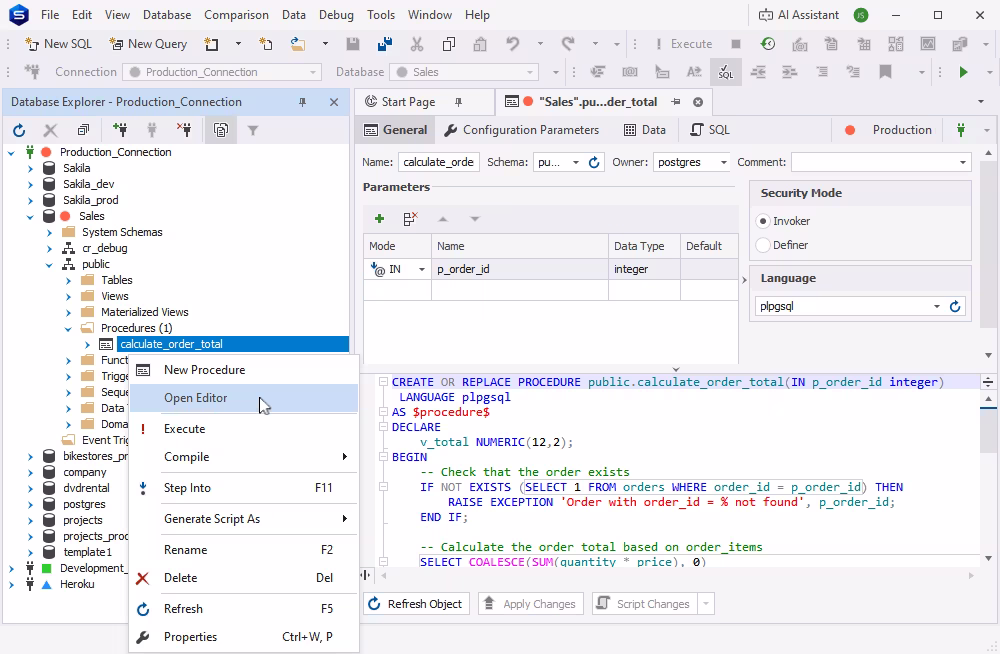Select the dvdrental database
This screenshot has width=1000, height=654.
click(86, 488)
